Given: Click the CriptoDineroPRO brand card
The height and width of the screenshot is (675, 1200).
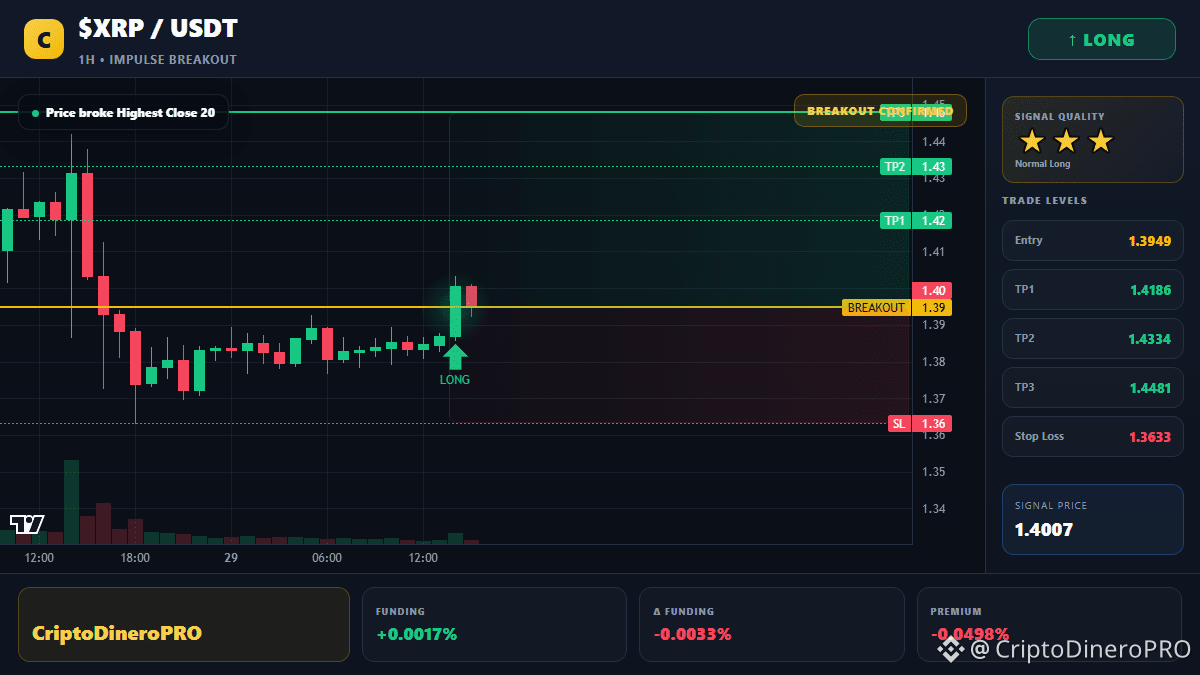Looking at the screenshot, I should tap(184, 624).
